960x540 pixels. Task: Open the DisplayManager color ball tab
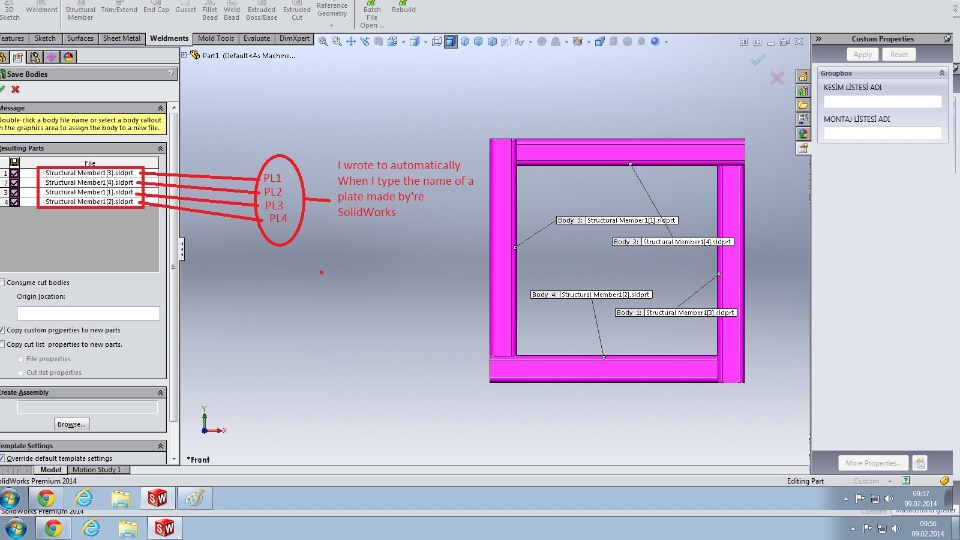(x=69, y=57)
